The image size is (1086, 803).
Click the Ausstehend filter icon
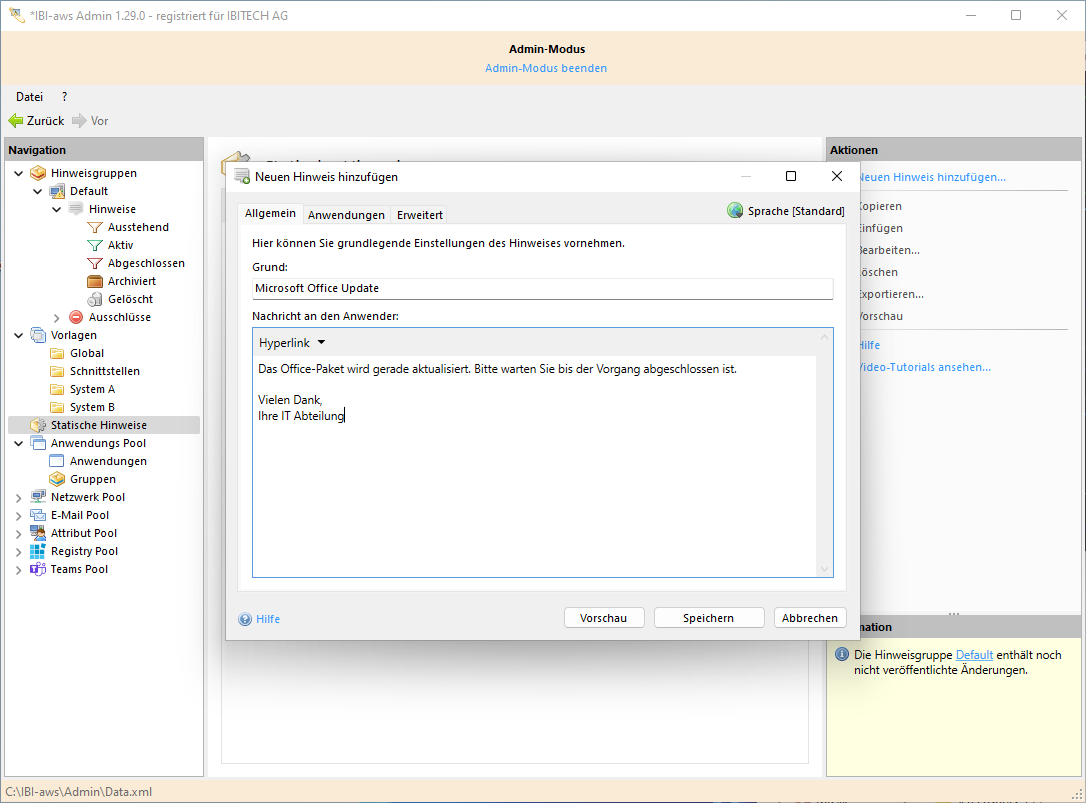pyautogui.click(x=95, y=227)
